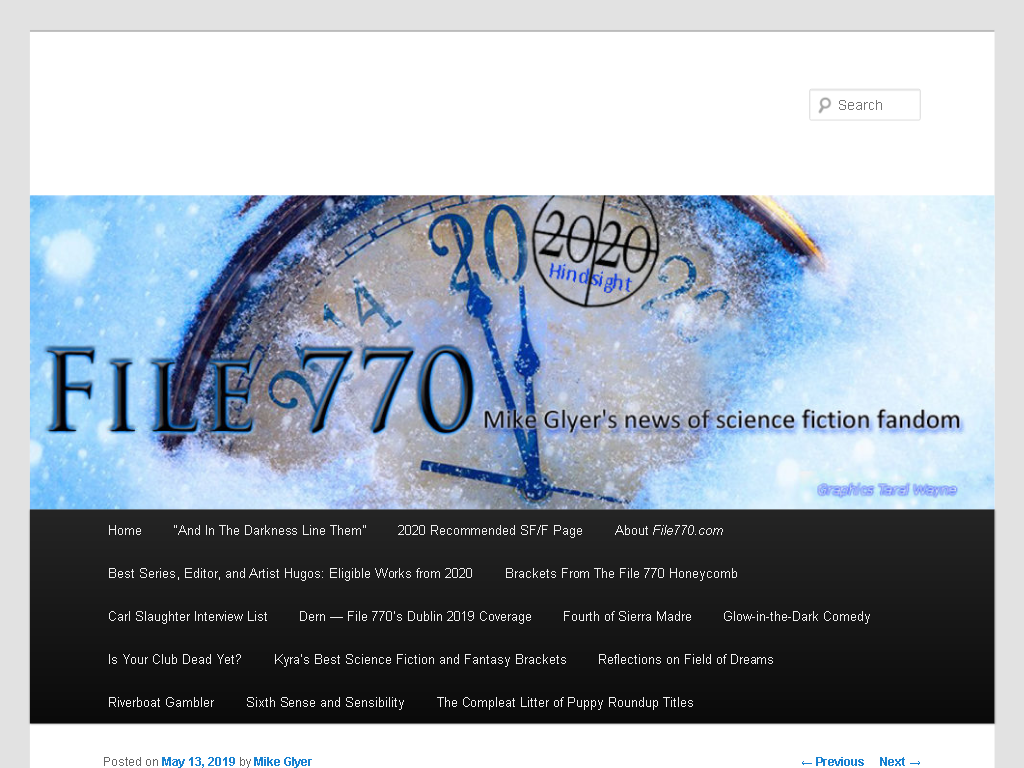Image resolution: width=1024 pixels, height=768 pixels.
Task: Open Is Your Club Dead Yet? page
Action: click(x=174, y=660)
